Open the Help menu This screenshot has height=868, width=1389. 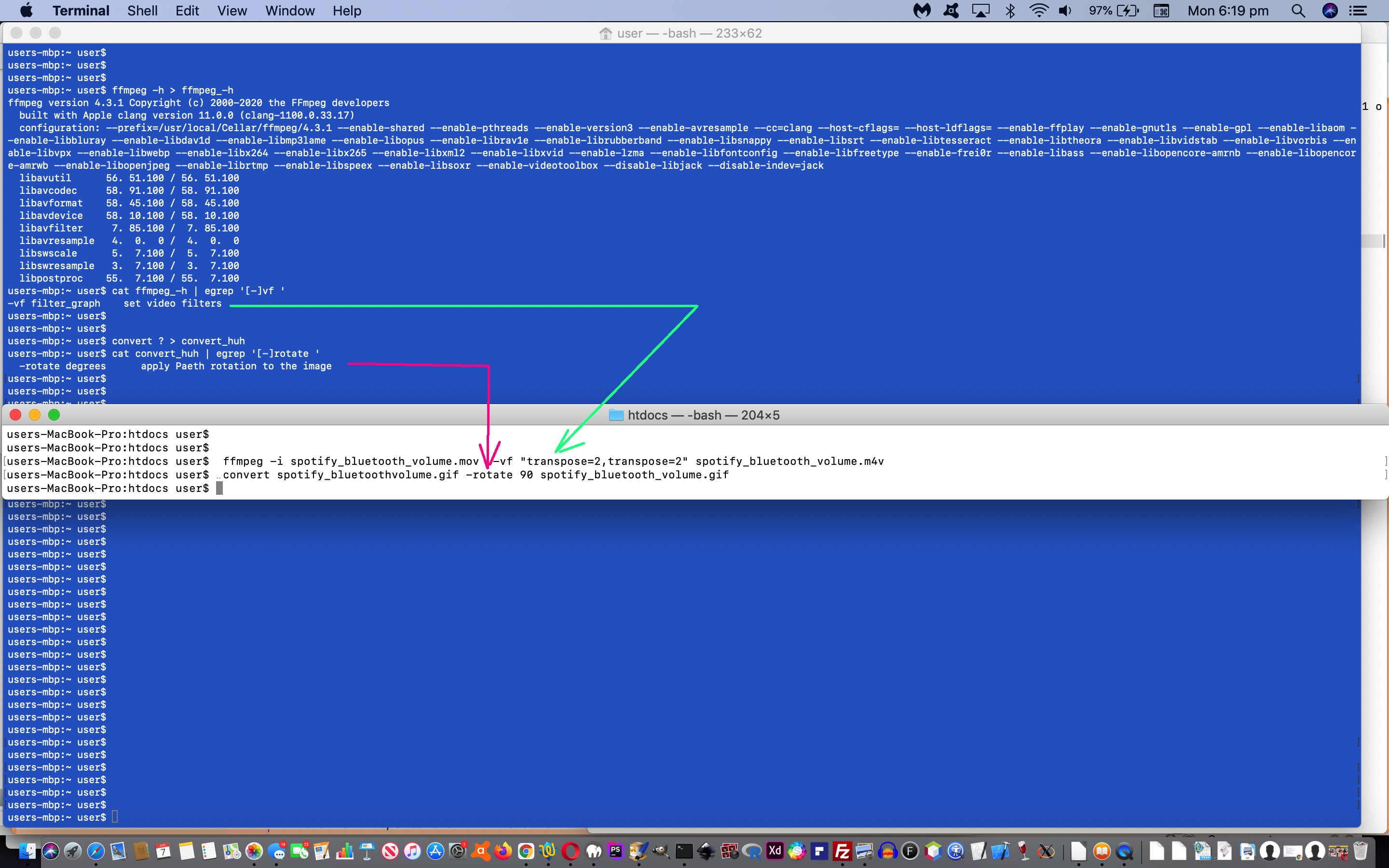pyautogui.click(x=347, y=10)
